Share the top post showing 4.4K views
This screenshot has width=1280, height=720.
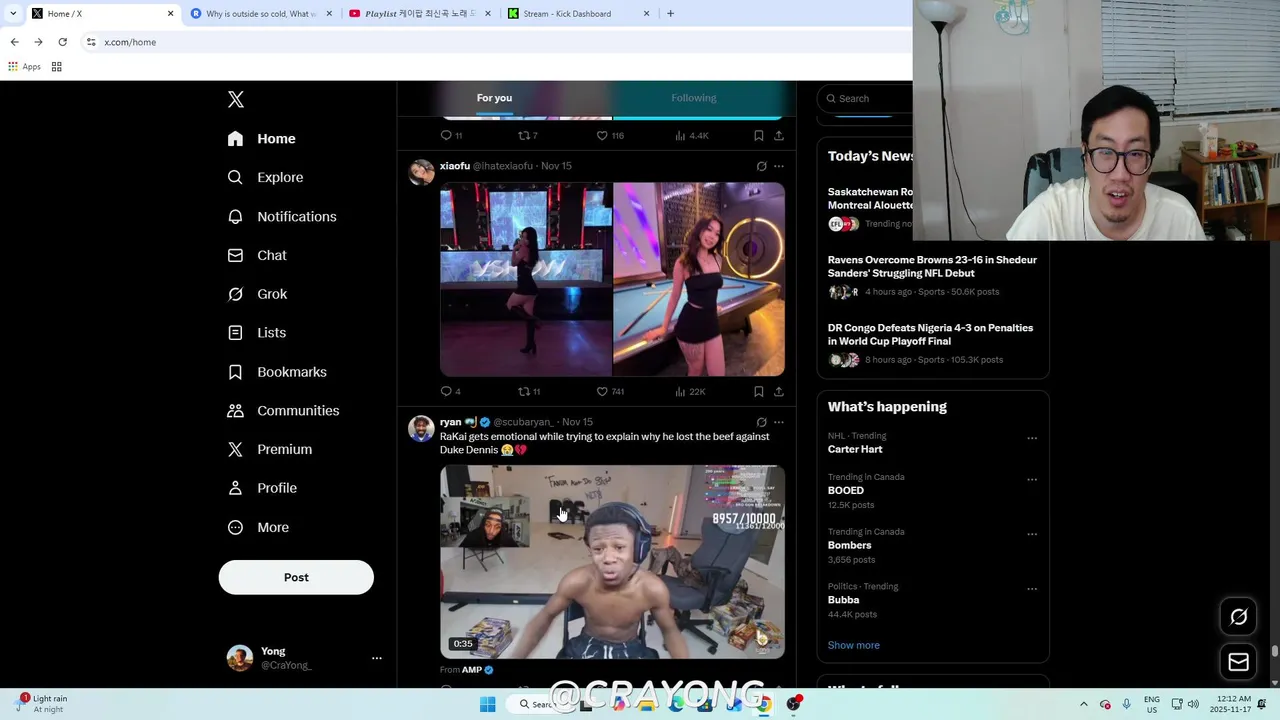coord(779,135)
